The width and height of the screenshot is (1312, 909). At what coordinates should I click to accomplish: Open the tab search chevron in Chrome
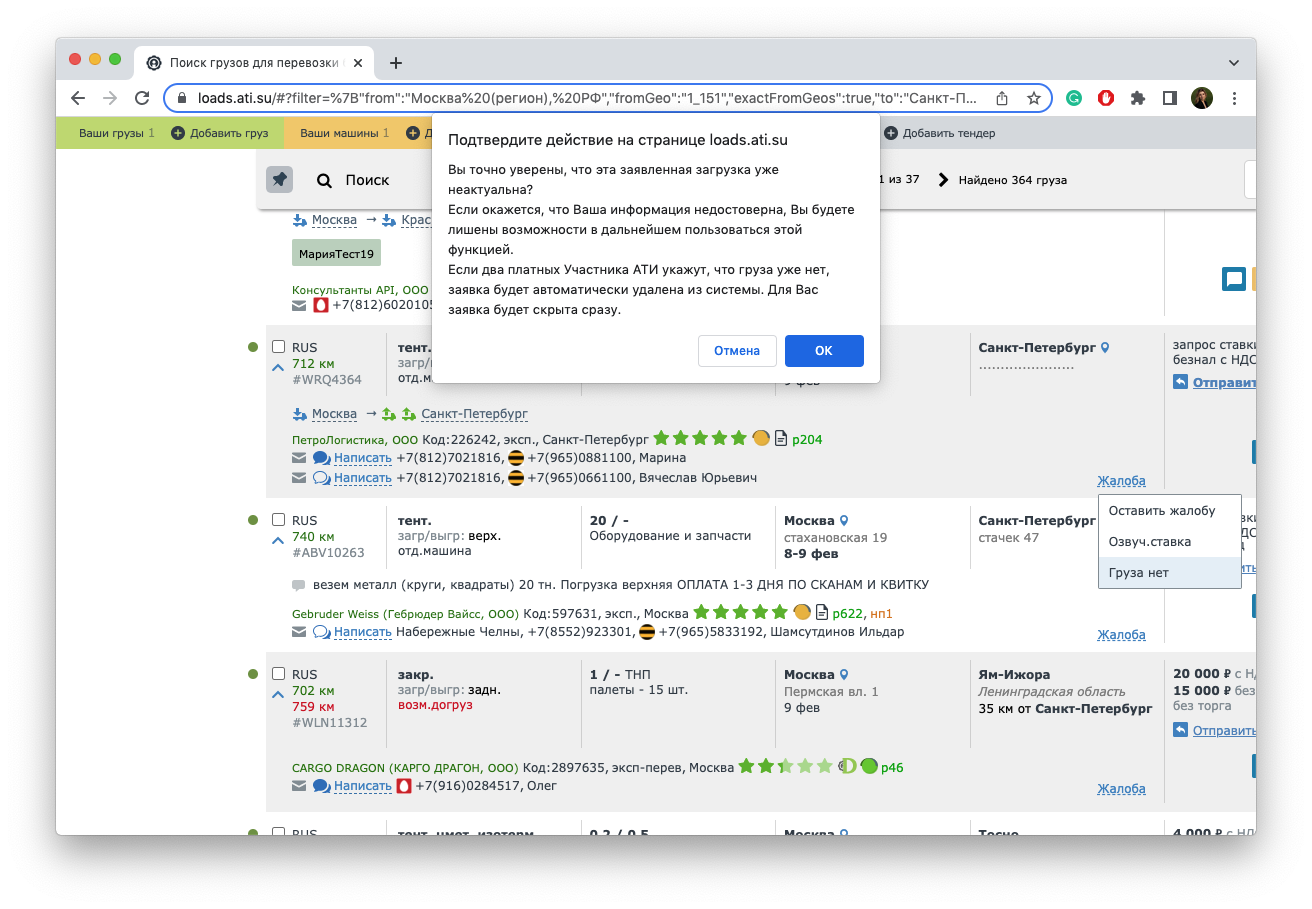1234,63
